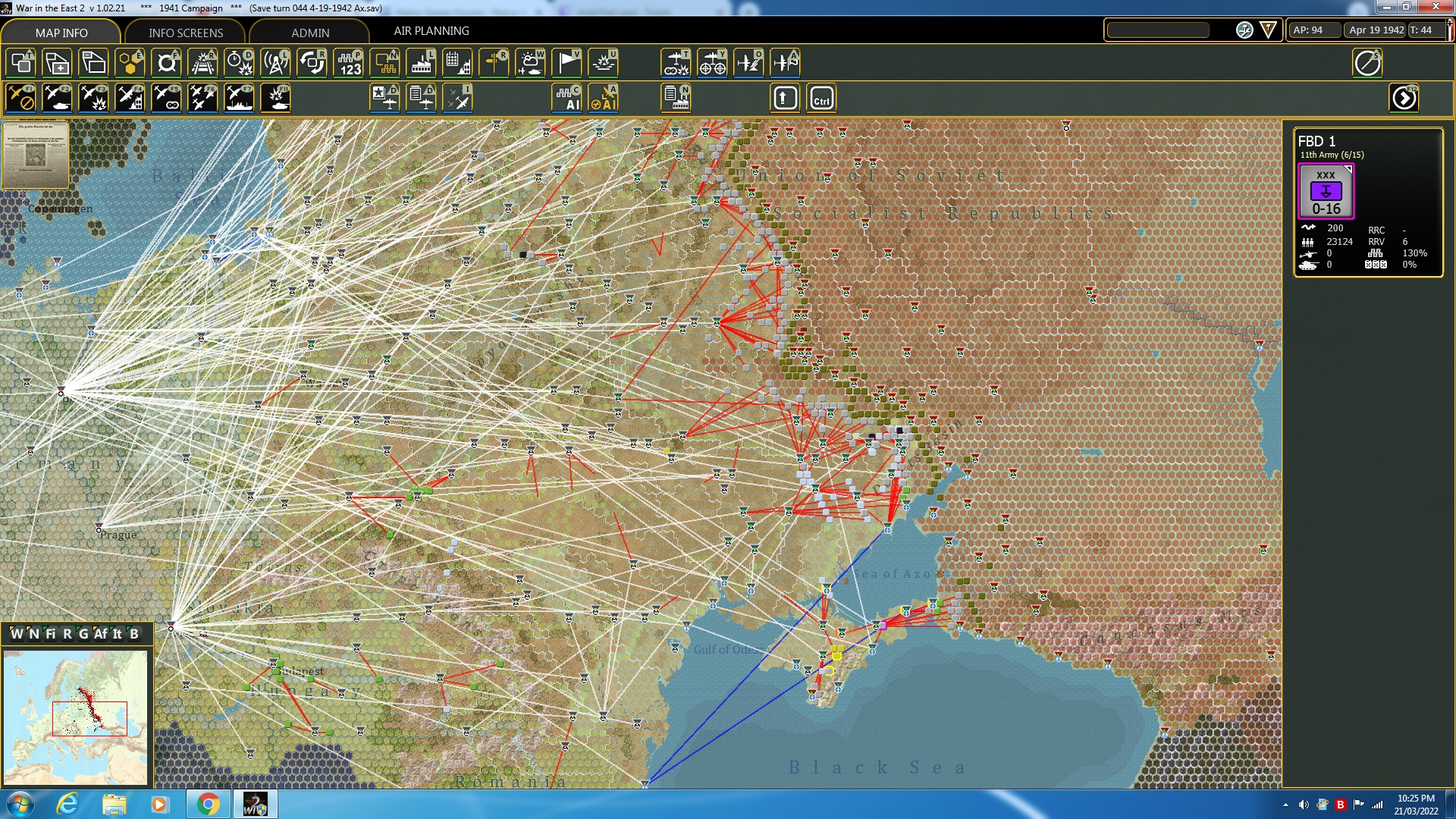Click the T: 44 turn counter

[x=1426, y=30]
